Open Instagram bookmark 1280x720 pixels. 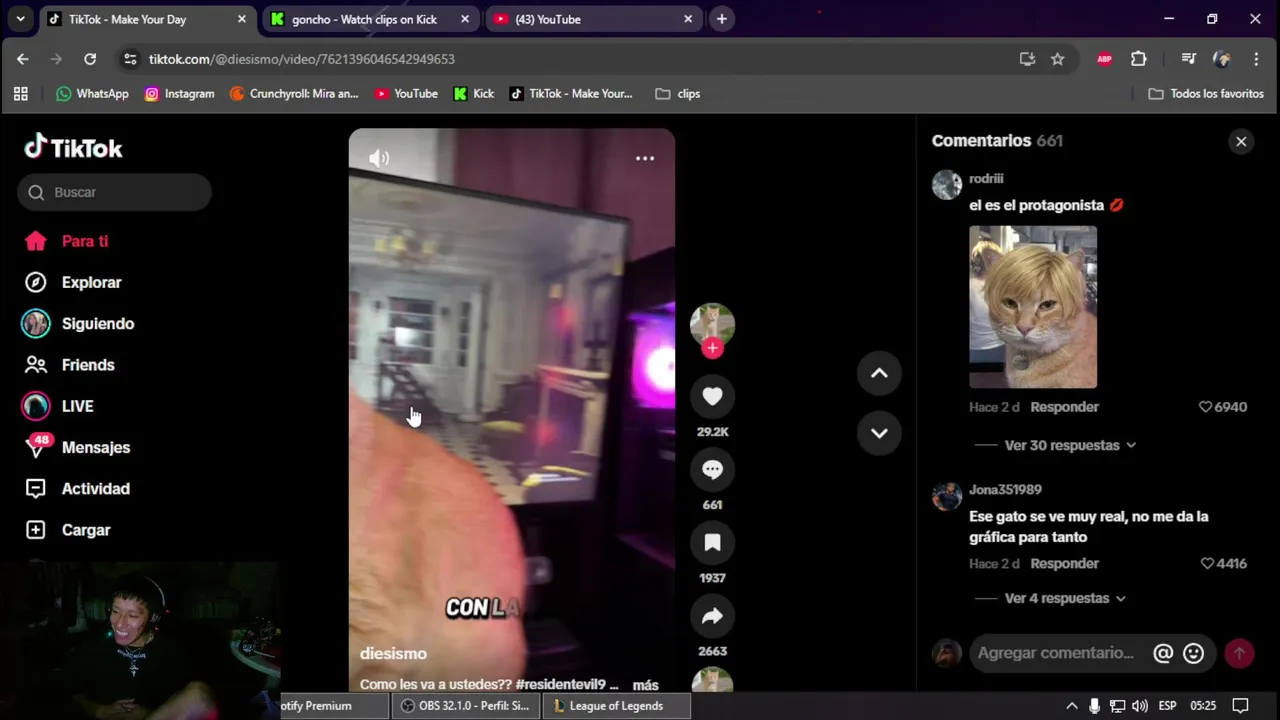point(179,94)
